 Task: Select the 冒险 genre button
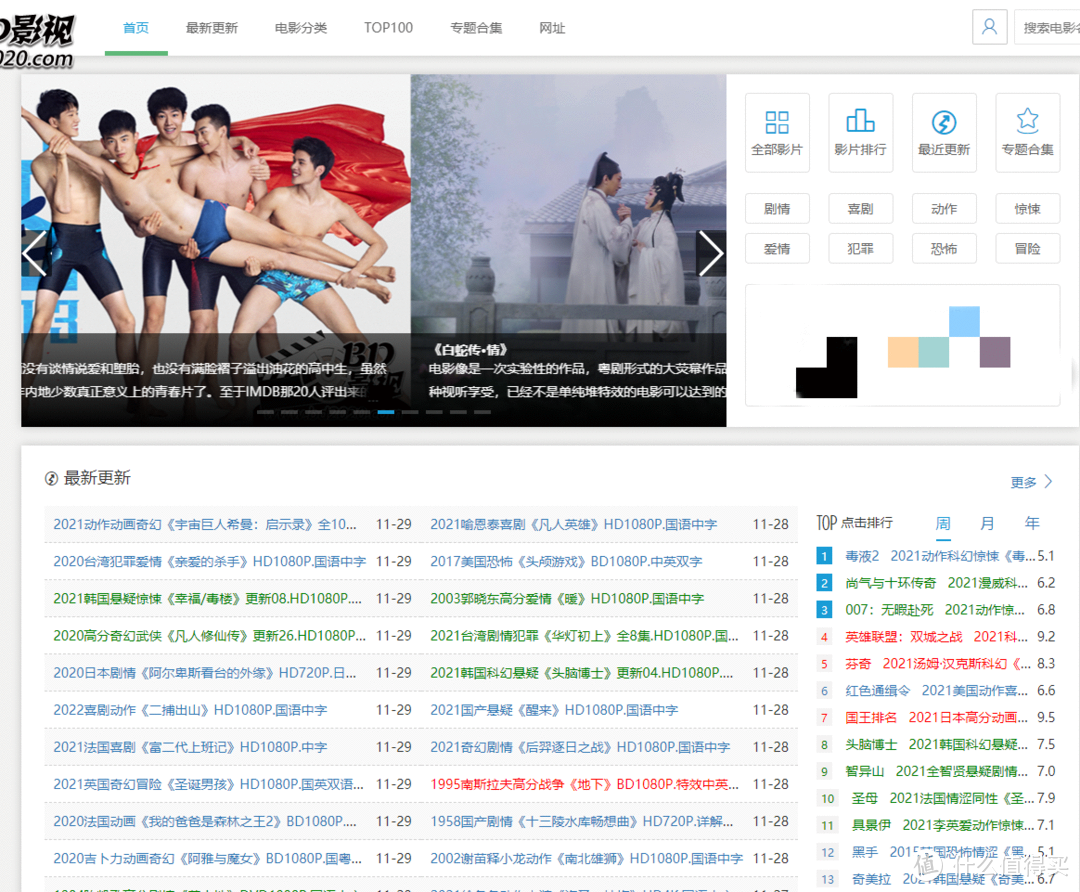point(1027,249)
